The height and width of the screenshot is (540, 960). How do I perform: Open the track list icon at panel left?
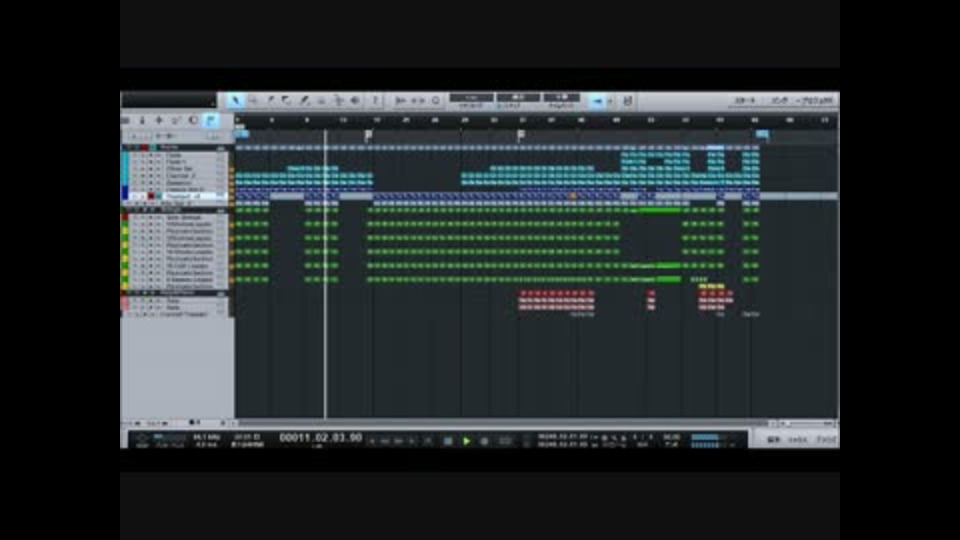[x=126, y=121]
